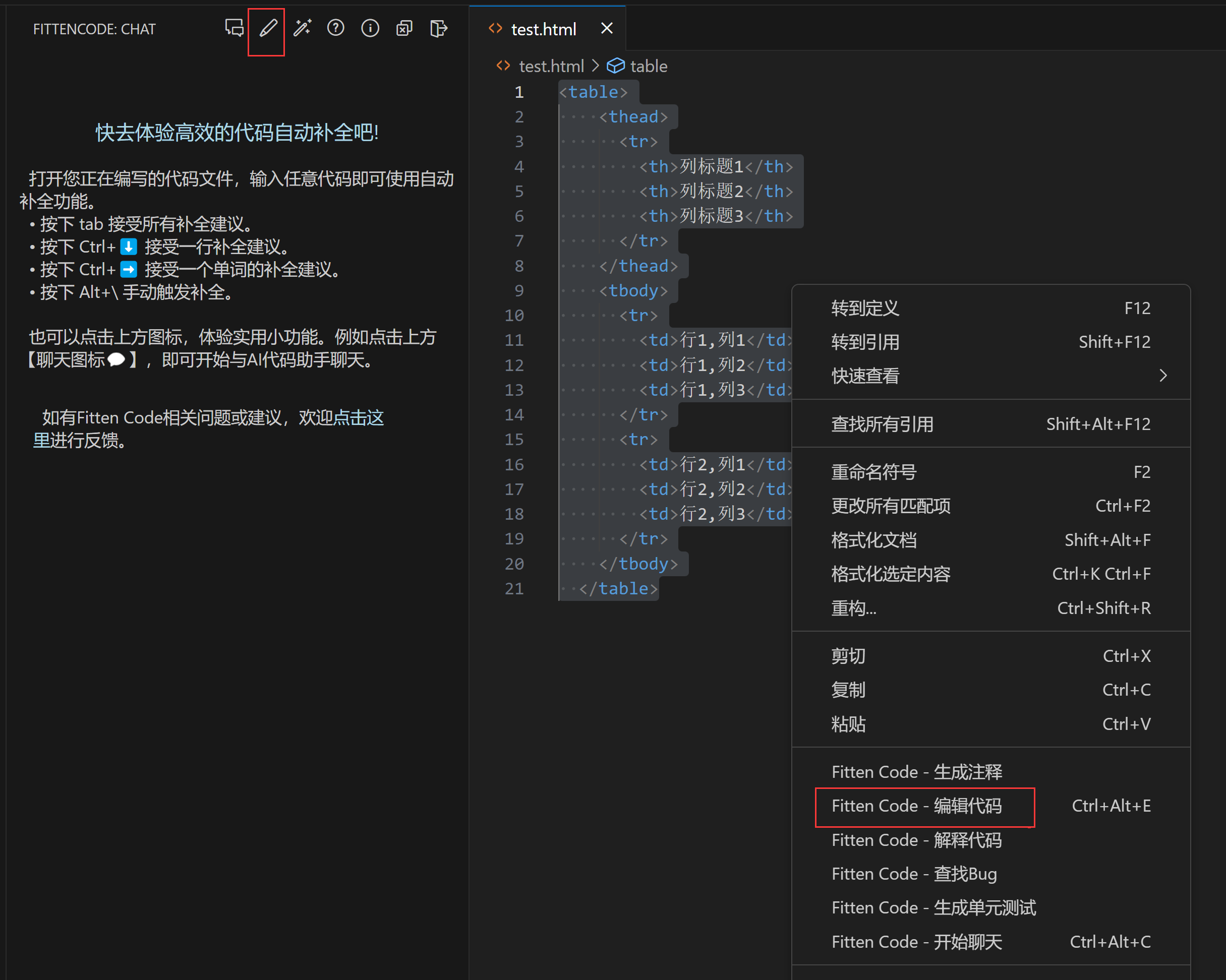Click 格式化文档 in the context menu
Viewport: 1226px width, 980px height.
click(x=874, y=540)
